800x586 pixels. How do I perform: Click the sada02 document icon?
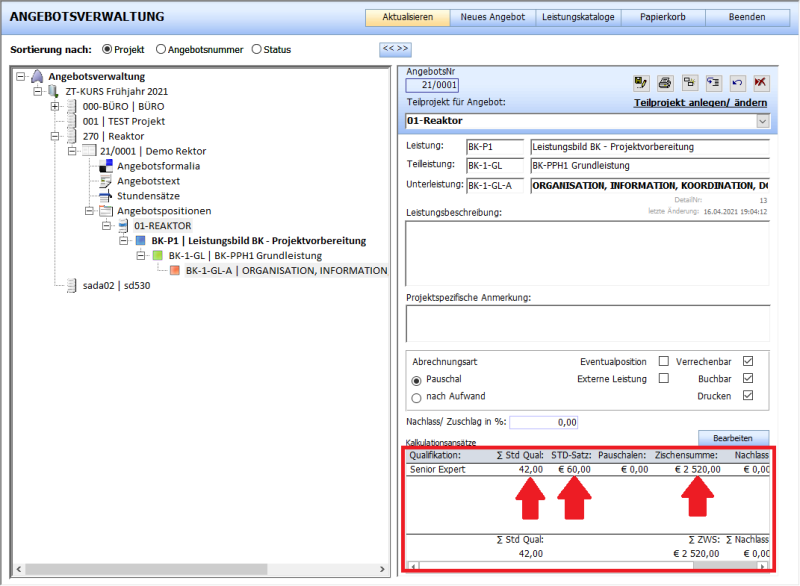71,286
